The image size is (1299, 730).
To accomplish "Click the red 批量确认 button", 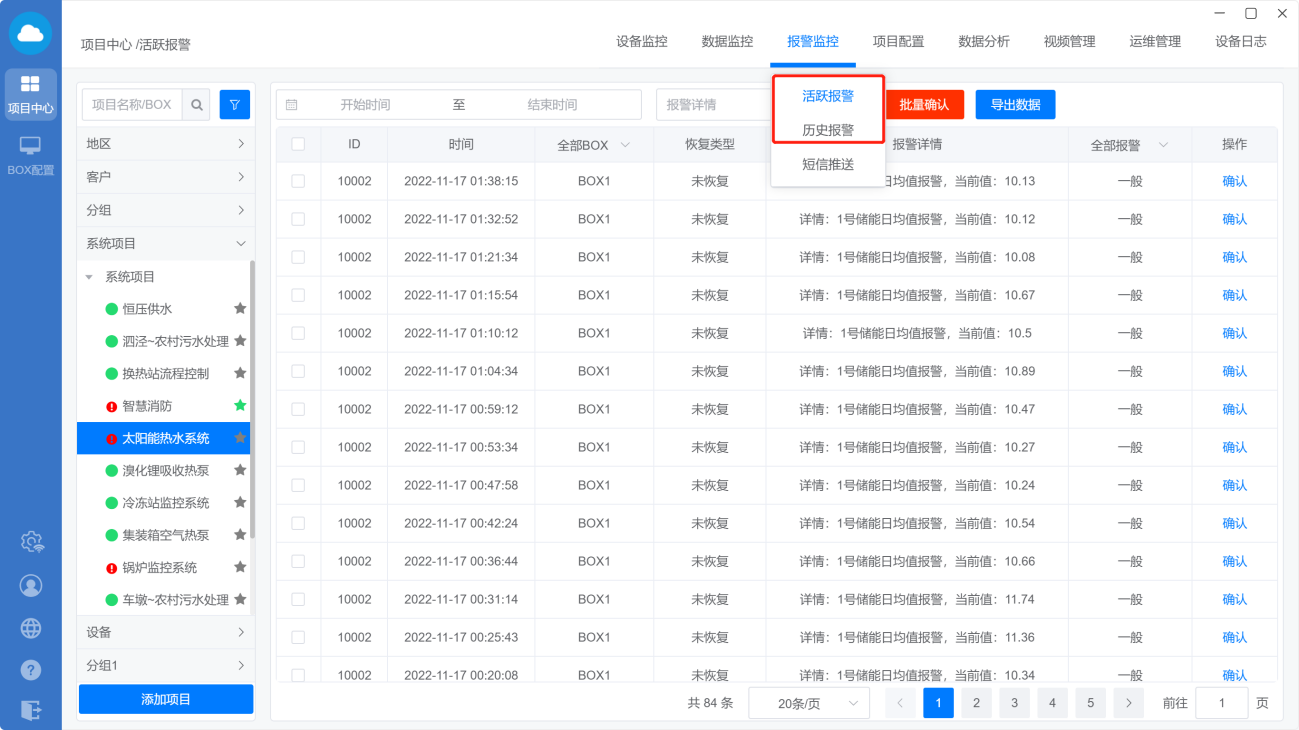I will coord(924,105).
